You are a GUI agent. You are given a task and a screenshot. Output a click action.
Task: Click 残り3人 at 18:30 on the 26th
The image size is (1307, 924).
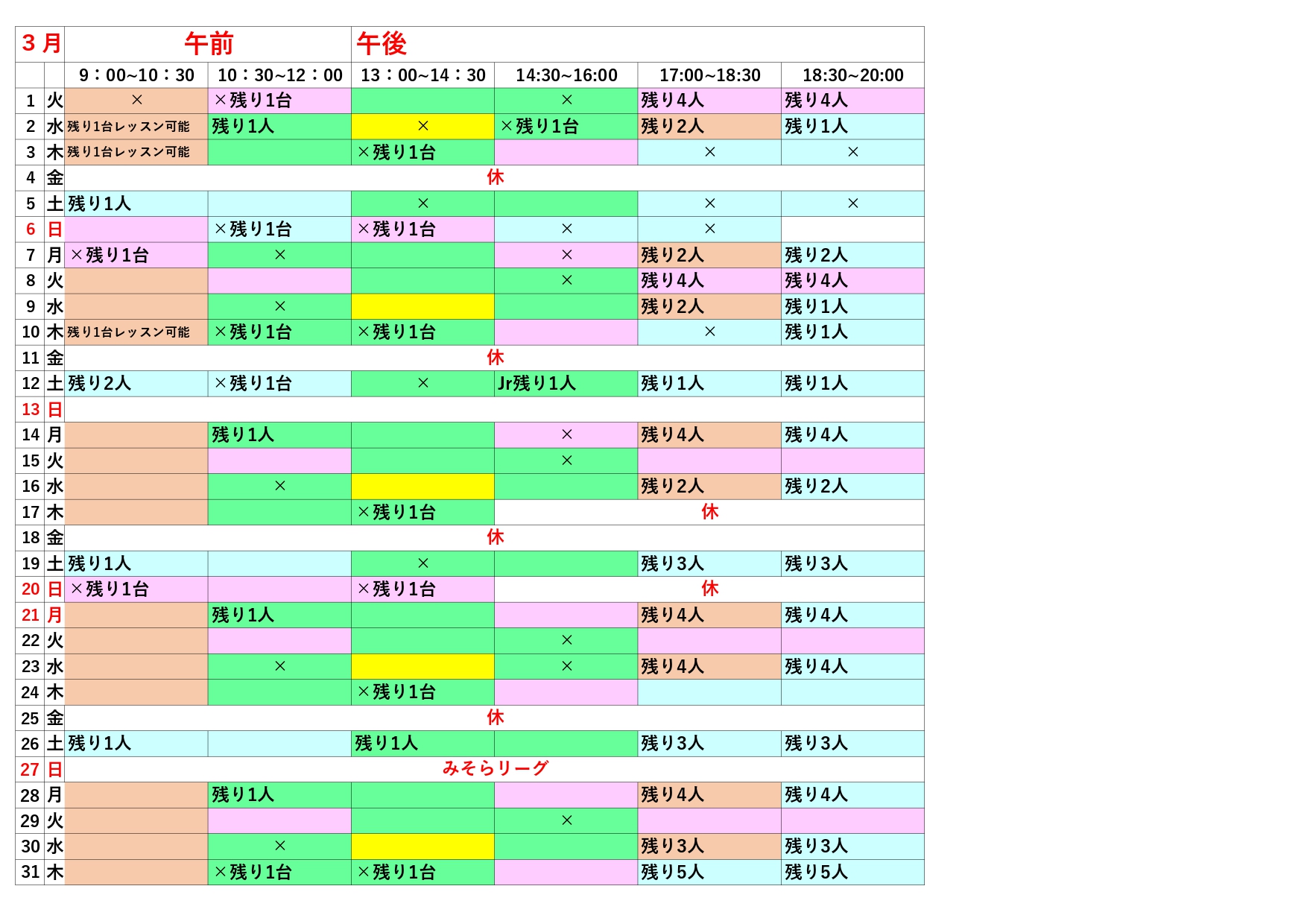tap(816, 743)
